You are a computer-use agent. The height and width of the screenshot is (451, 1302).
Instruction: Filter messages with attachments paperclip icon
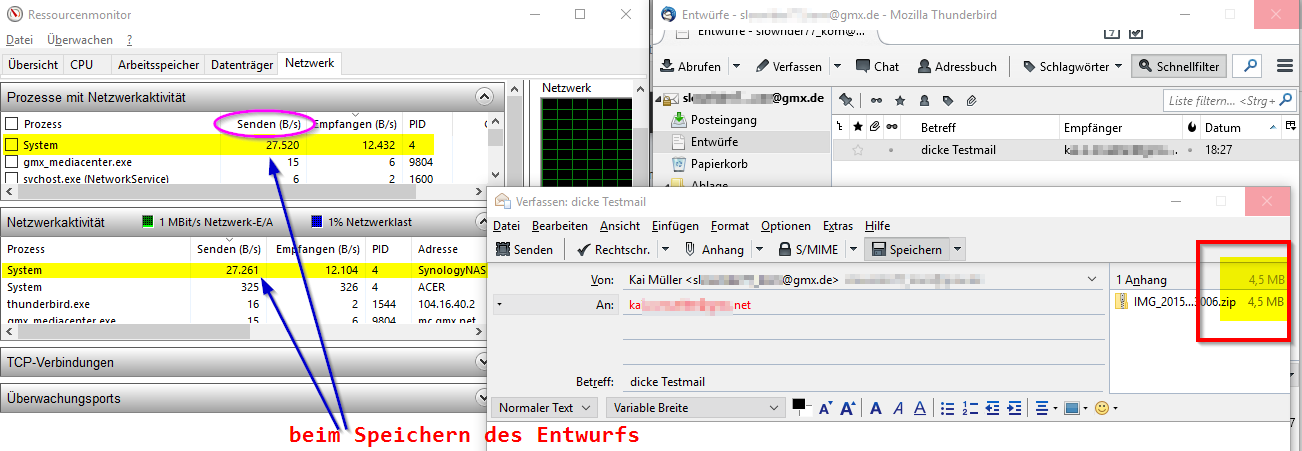point(971,100)
